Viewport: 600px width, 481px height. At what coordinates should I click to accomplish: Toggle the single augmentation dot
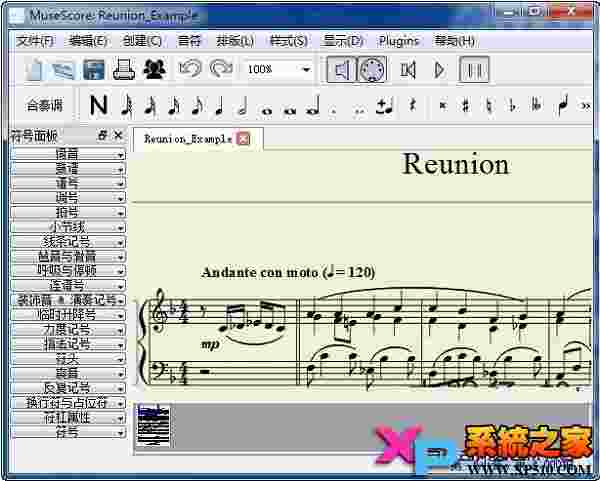tap(335, 111)
